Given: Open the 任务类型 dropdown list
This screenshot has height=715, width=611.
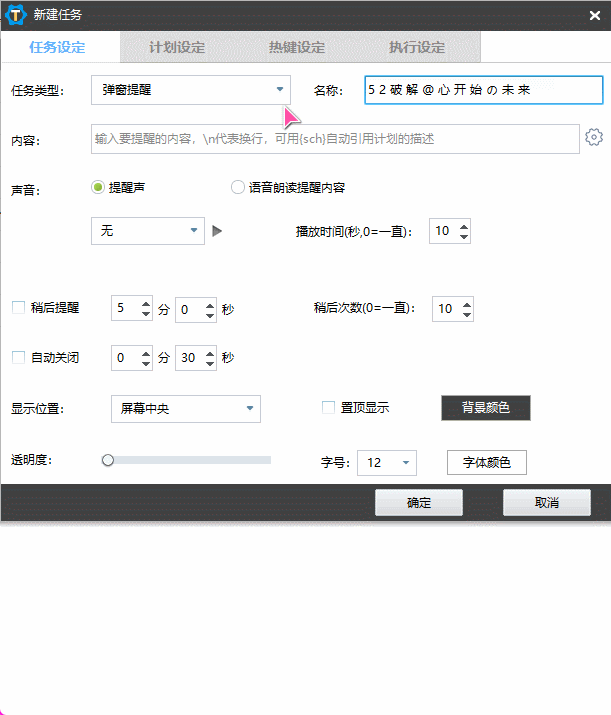Looking at the screenshot, I should point(190,90).
